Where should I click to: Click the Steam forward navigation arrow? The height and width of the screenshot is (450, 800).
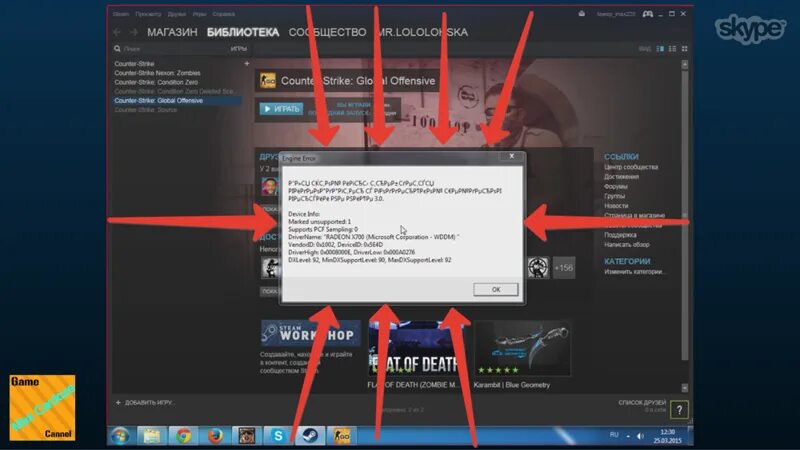pos(134,32)
